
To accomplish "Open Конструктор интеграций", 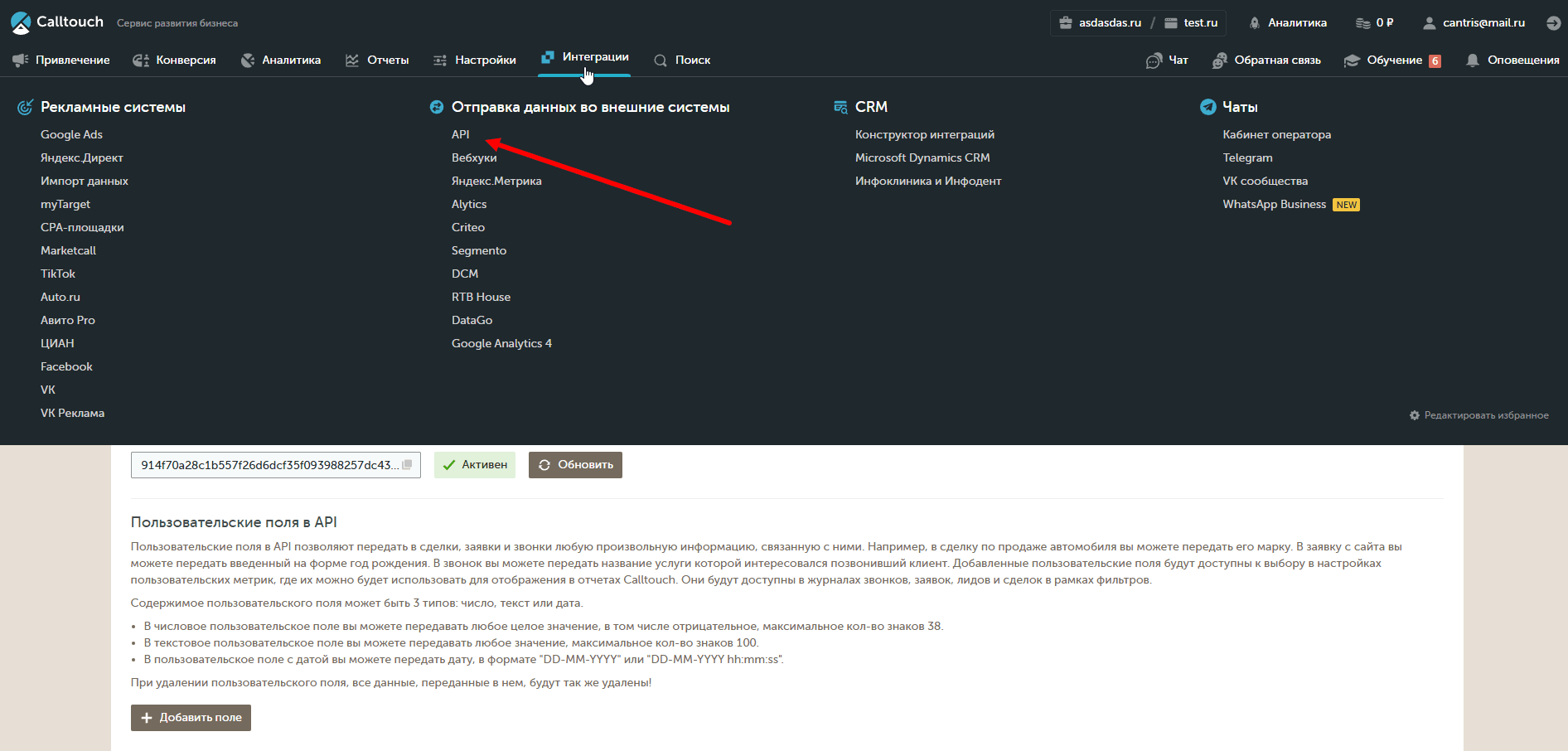I will pyautogui.click(x=925, y=134).
